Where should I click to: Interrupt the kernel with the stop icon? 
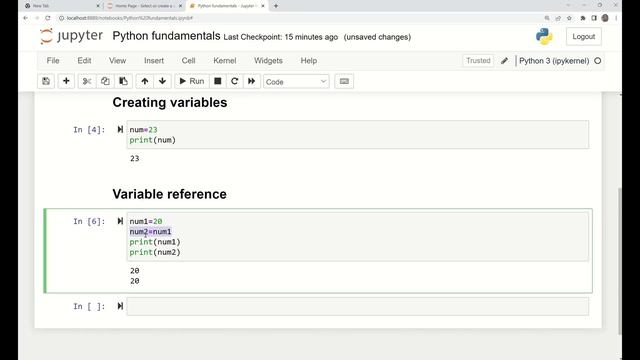point(218,81)
